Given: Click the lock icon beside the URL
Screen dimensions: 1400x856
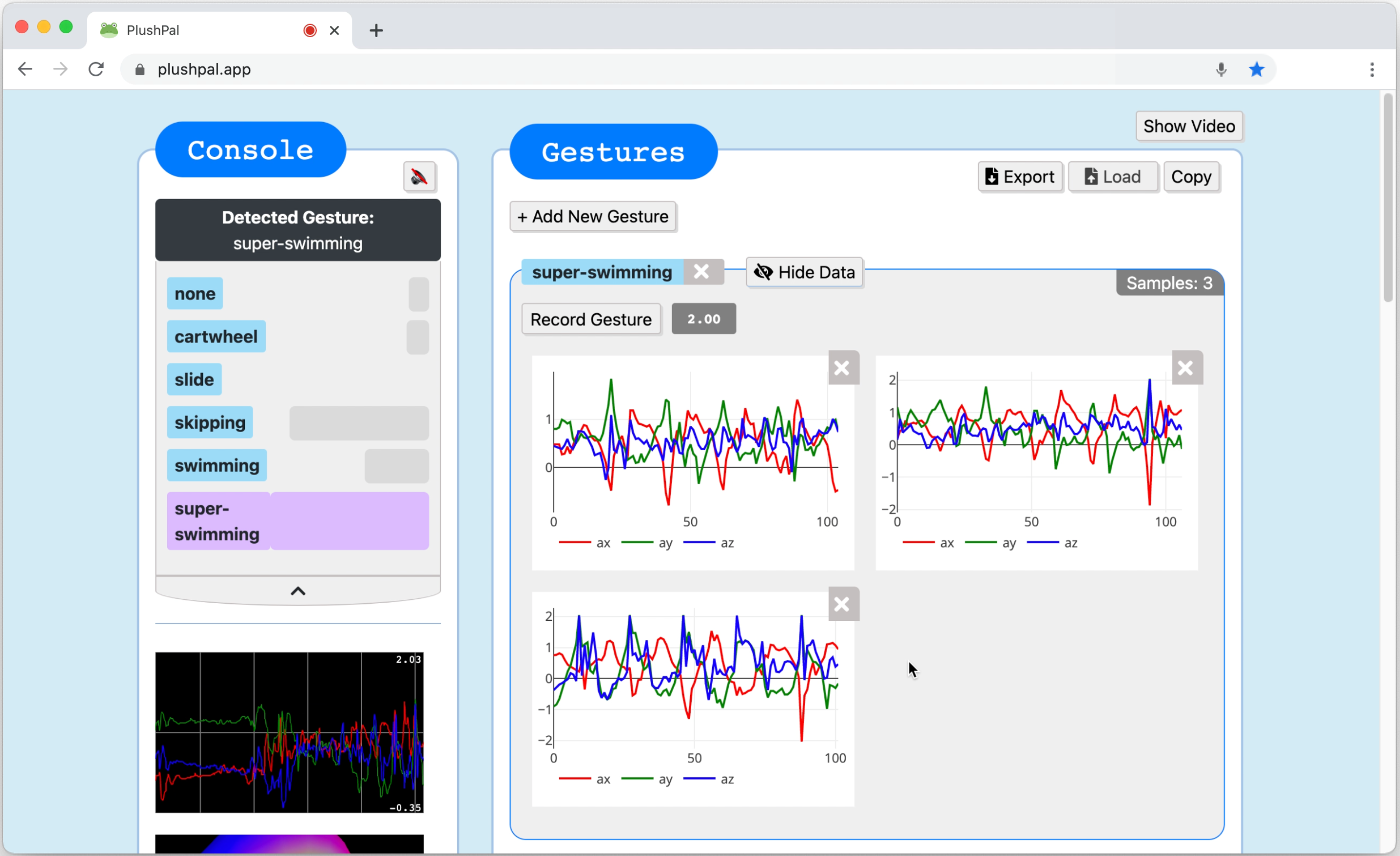Looking at the screenshot, I should (x=140, y=69).
